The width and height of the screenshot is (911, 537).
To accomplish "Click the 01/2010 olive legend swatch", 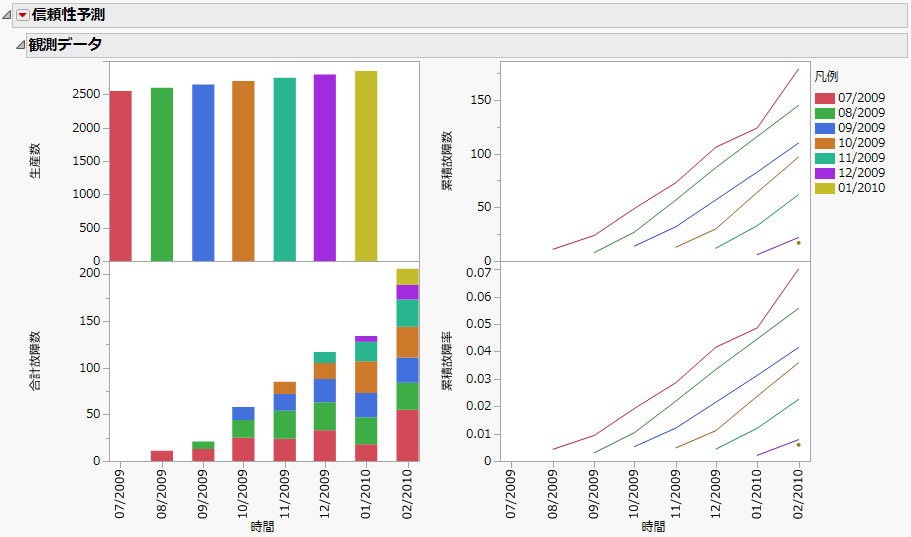I will point(825,186).
